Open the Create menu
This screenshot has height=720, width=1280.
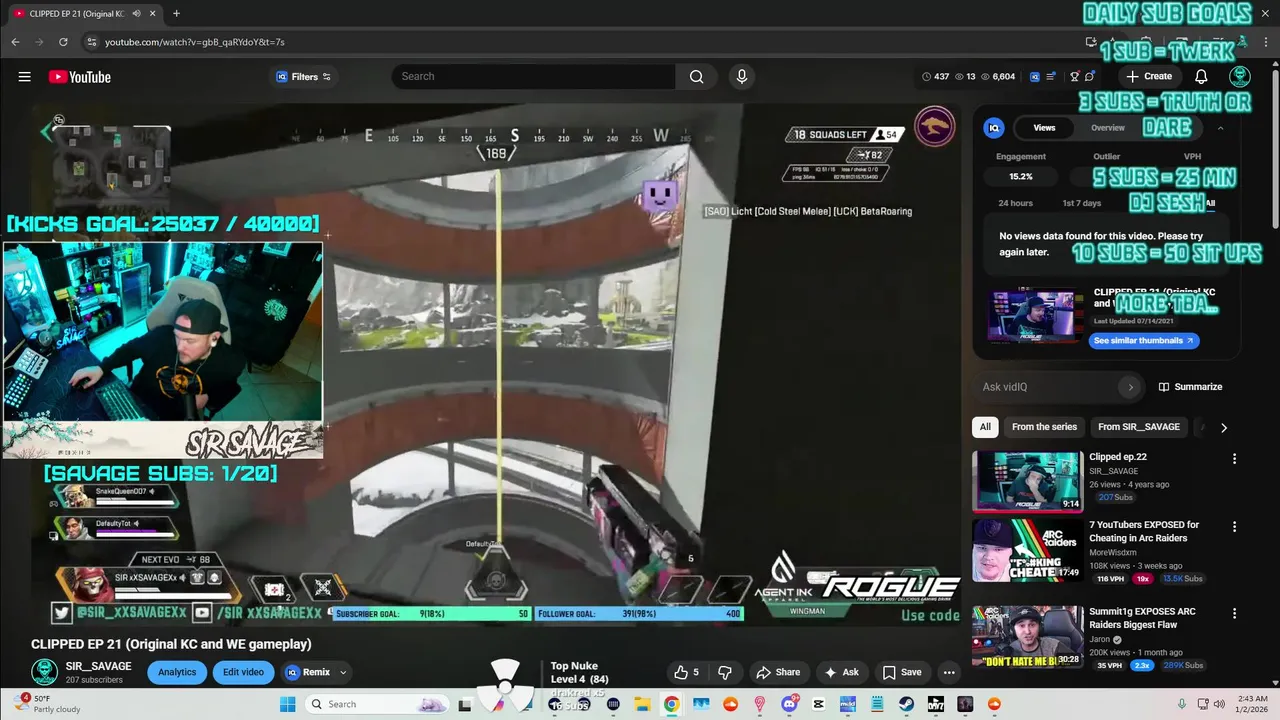coord(1148,77)
